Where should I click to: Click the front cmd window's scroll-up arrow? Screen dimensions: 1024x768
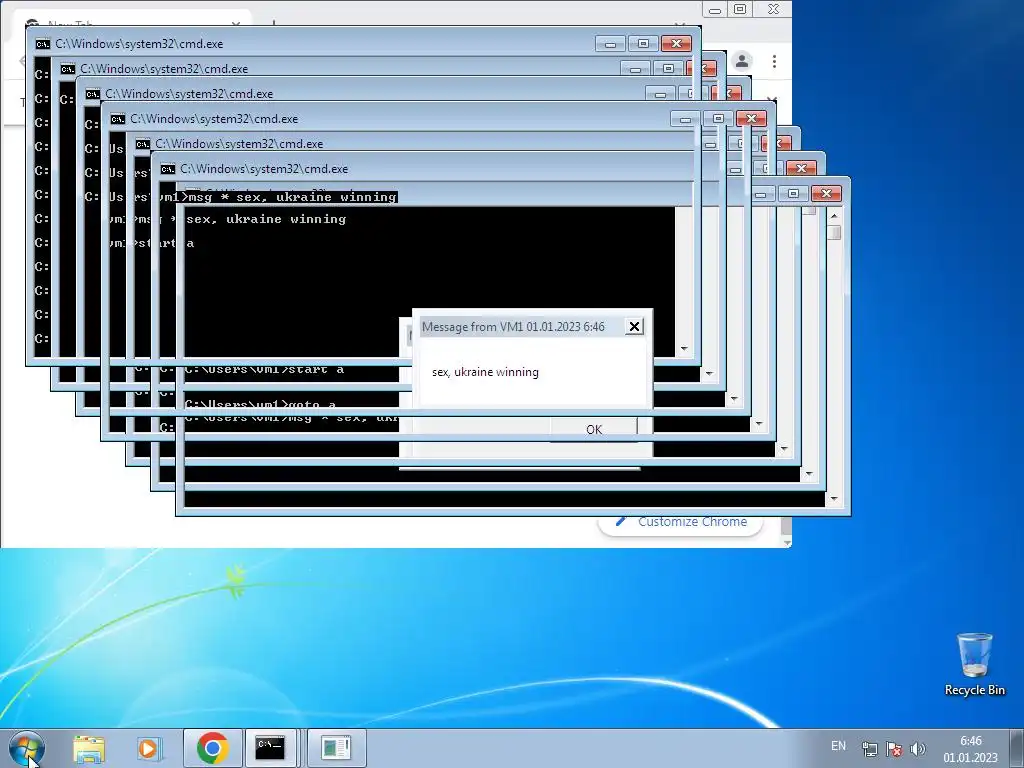(x=834, y=214)
